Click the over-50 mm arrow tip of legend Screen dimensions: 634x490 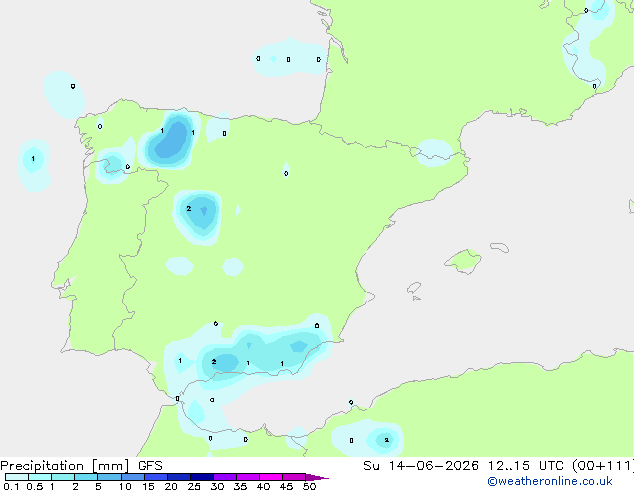[317, 477]
